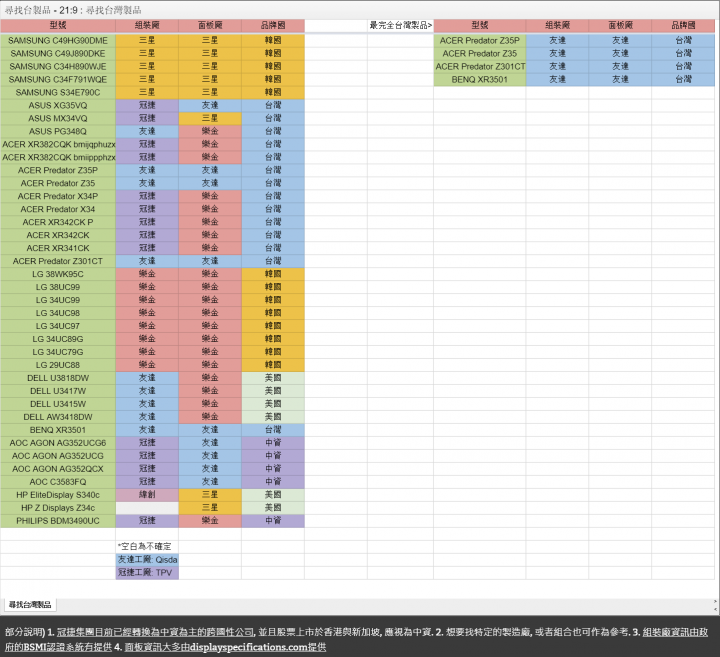720x657 pixels.
Task: Select the left table 面板廠 header cell
Action: 210,25
